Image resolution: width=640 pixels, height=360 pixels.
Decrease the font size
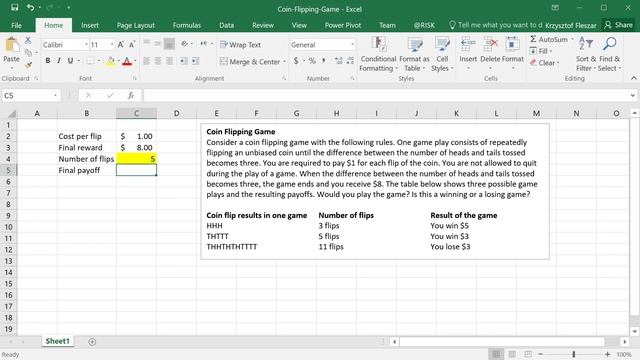[x=132, y=44]
